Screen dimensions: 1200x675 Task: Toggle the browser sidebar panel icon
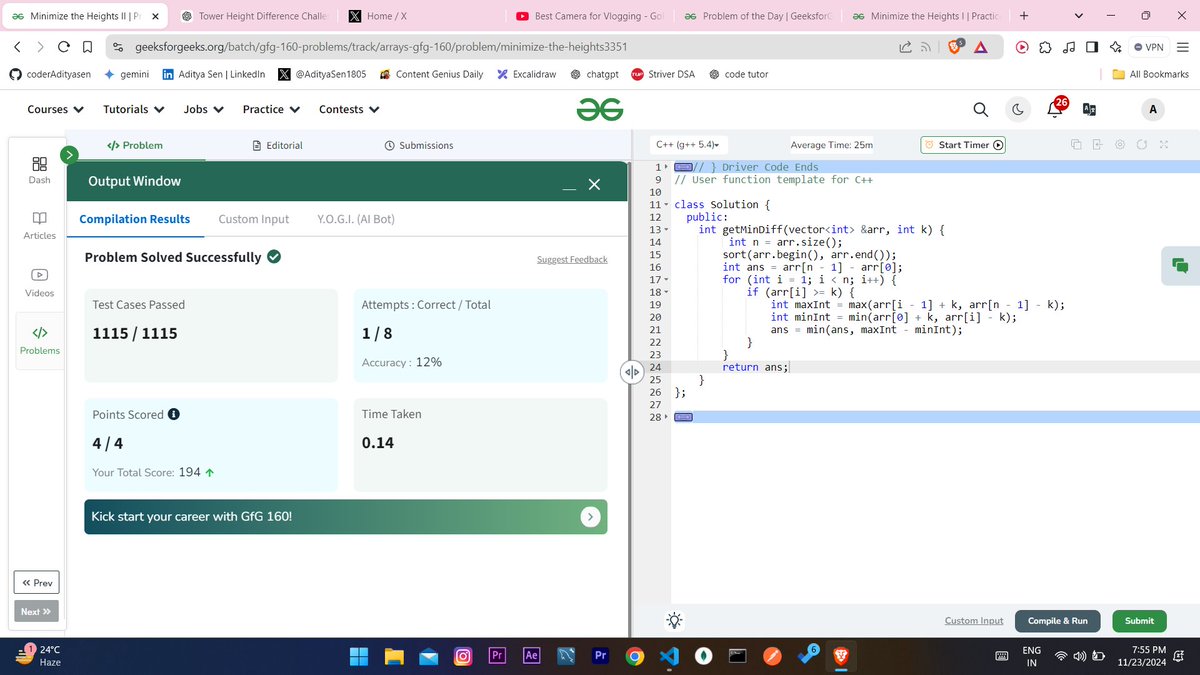(1092, 47)
